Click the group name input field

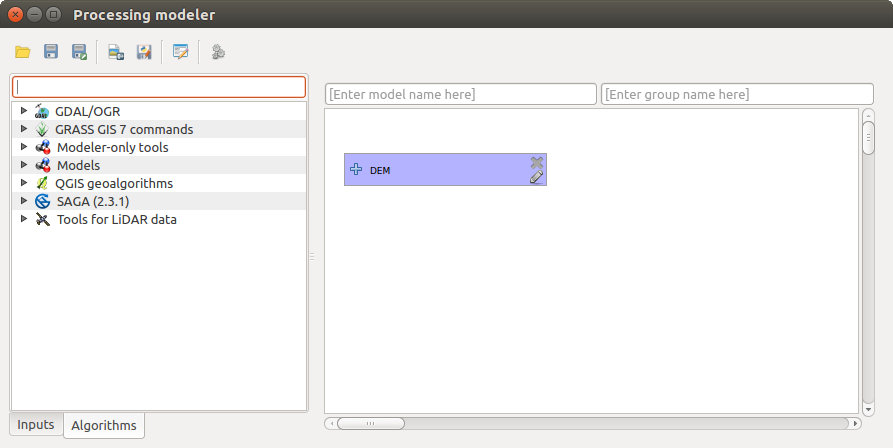737,94
